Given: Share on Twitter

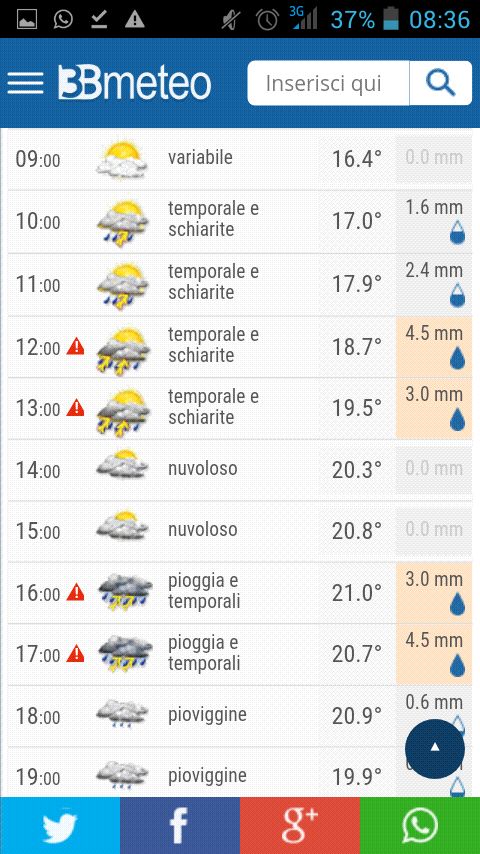Looking at the screenshot, I should (x=60, y=826).
